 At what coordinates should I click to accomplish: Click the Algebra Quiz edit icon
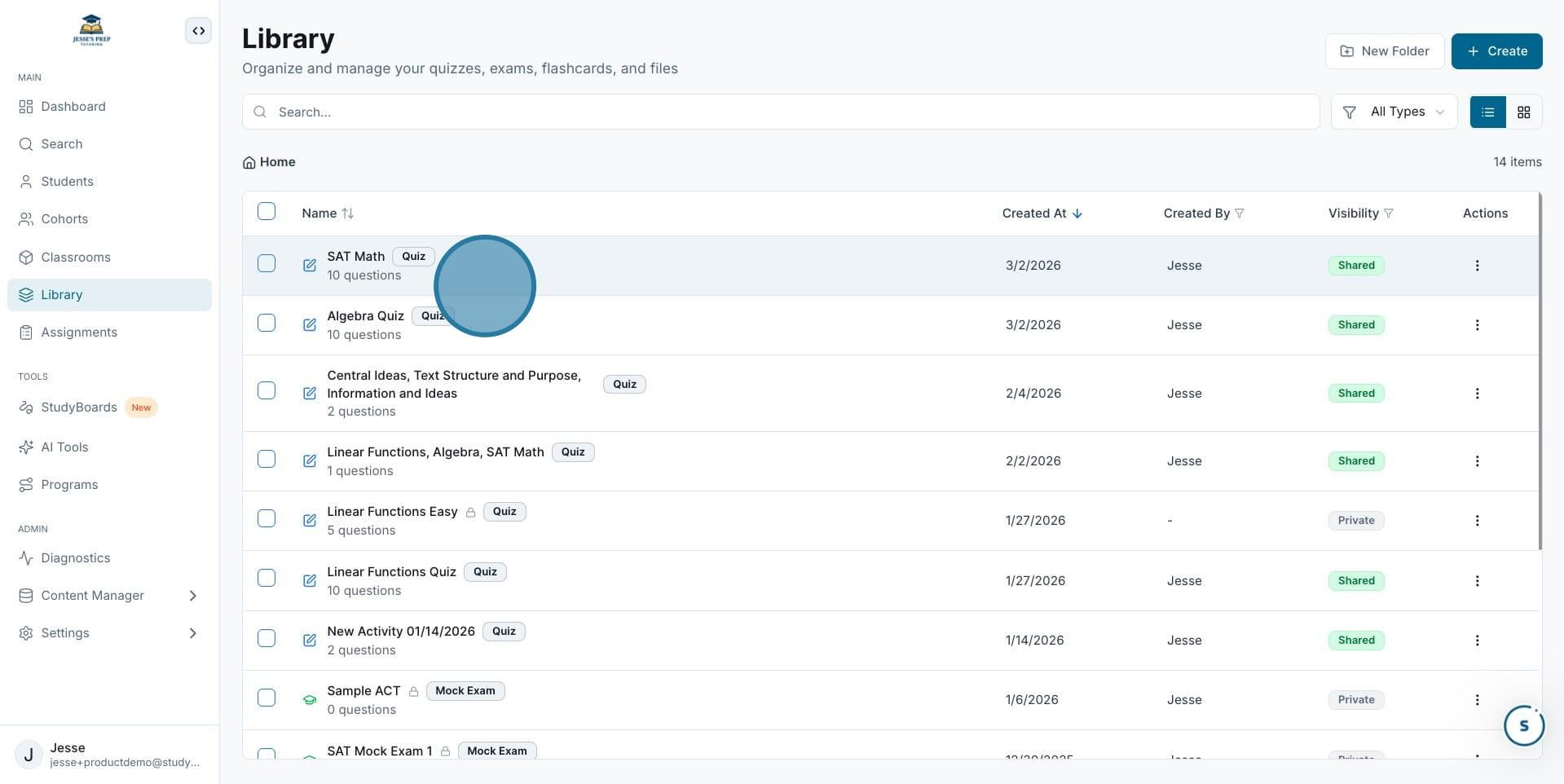click(x=310, y=325)
